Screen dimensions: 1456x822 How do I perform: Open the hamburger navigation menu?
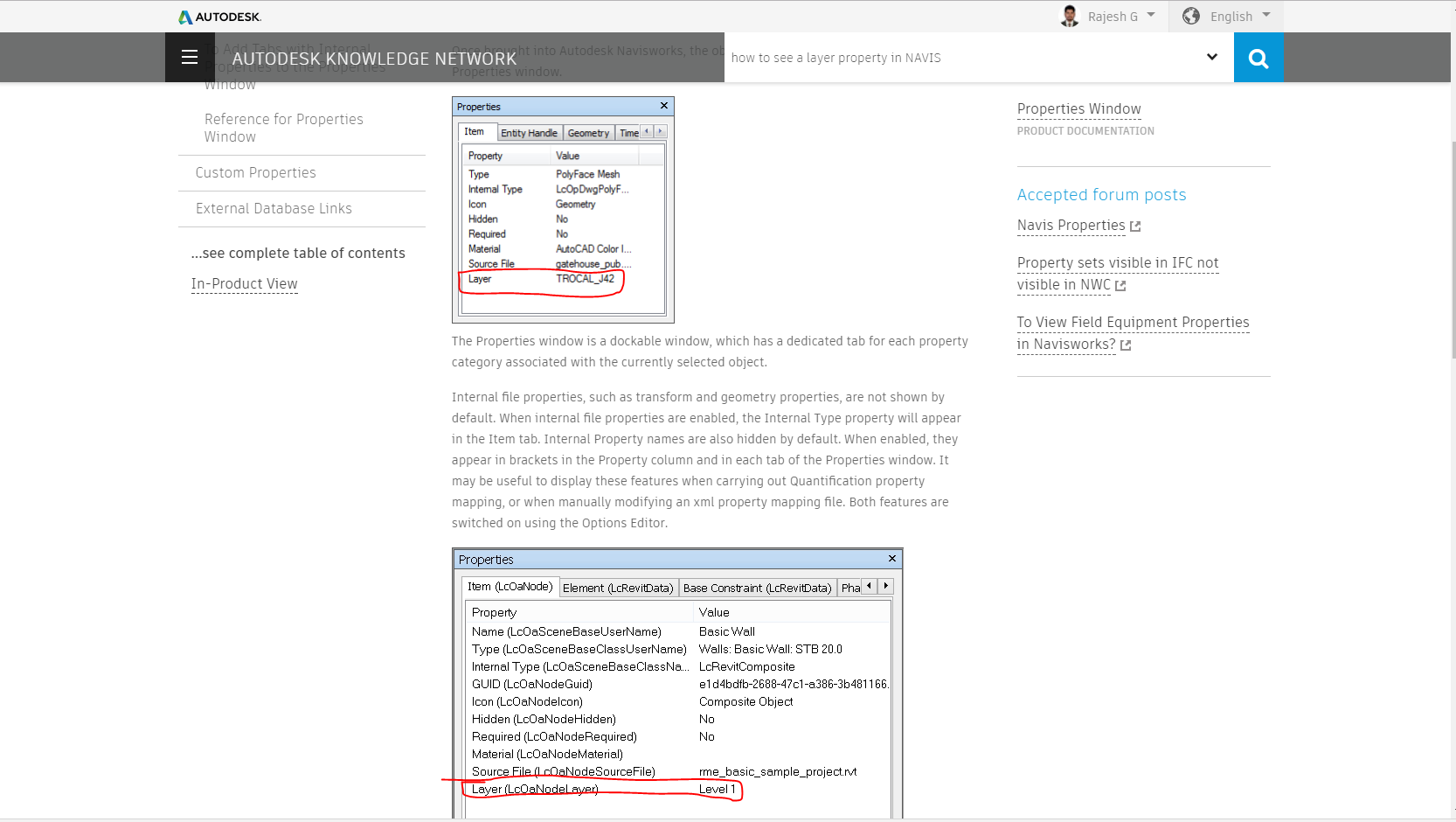click(x=189, y=57)
